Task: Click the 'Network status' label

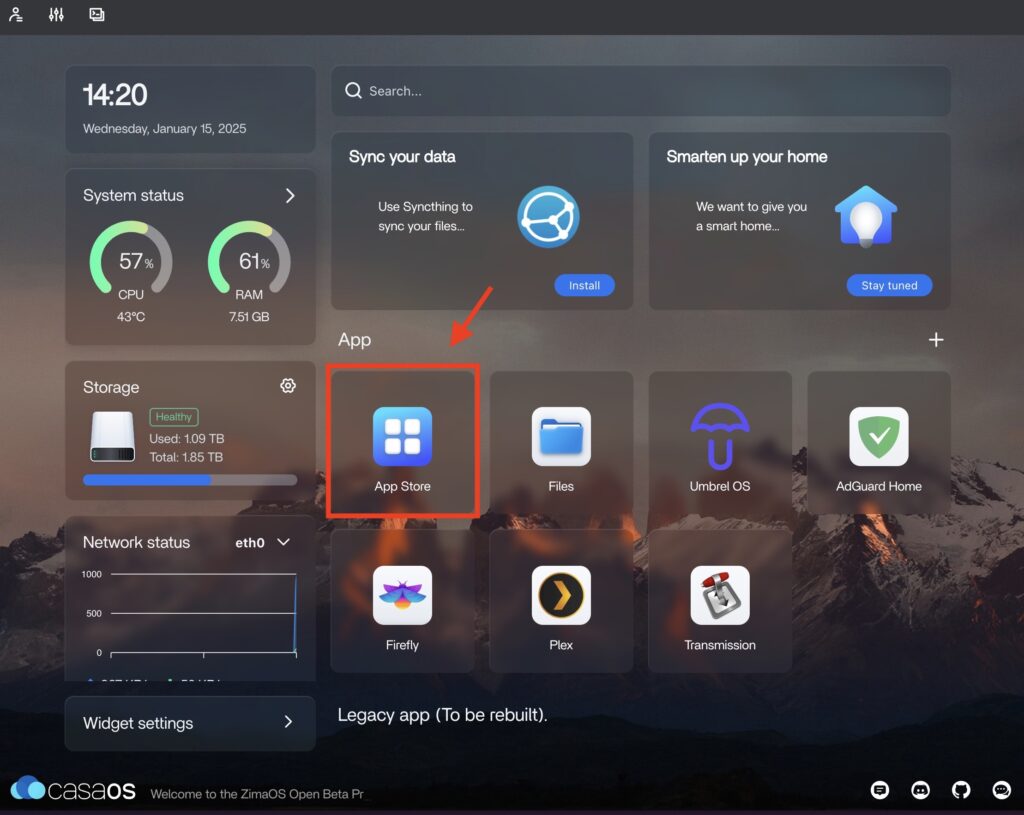Action: point(136,542)
